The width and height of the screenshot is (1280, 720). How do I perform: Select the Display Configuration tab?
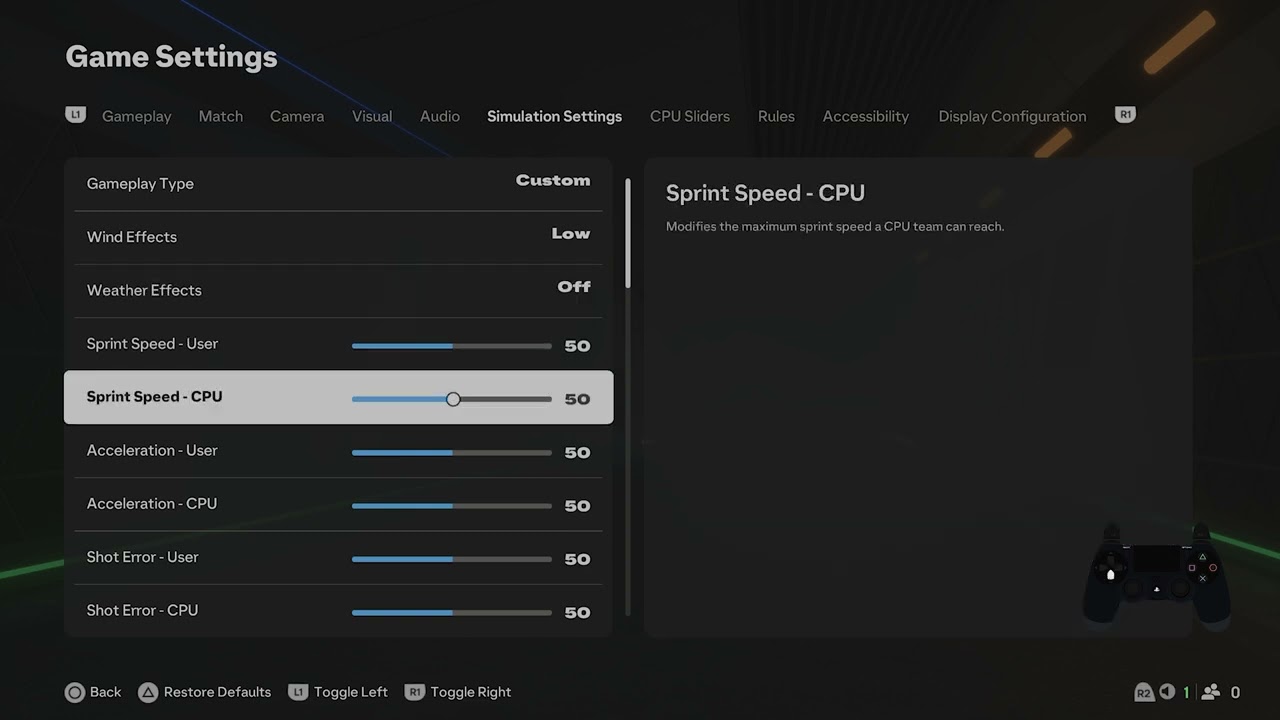(1012, 116)
